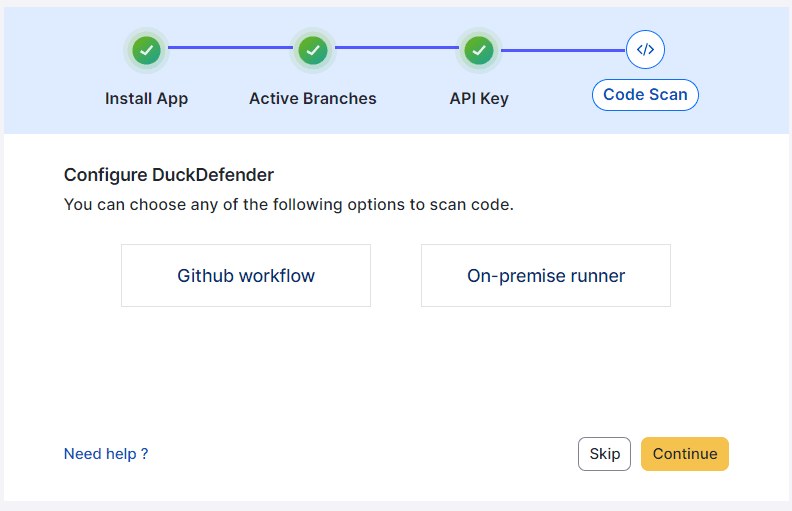
Task: Choose the Github workflow option
Action: [246, 276]
